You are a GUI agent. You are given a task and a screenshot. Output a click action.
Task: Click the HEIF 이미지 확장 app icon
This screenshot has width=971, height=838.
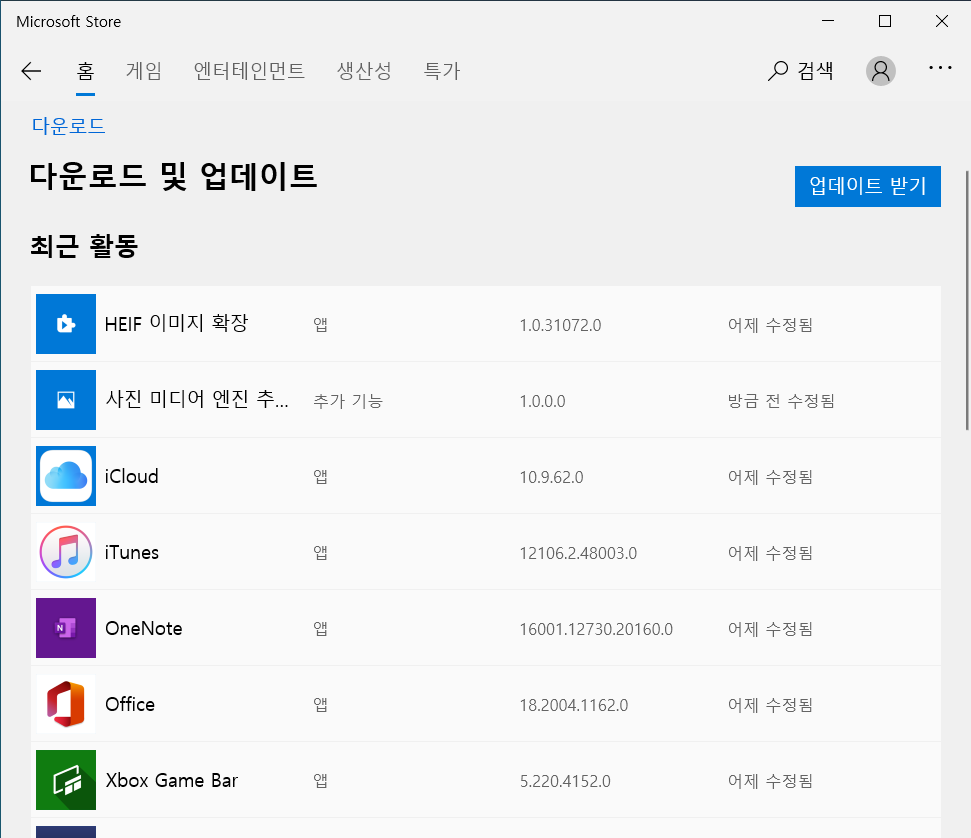coord(66,324)
